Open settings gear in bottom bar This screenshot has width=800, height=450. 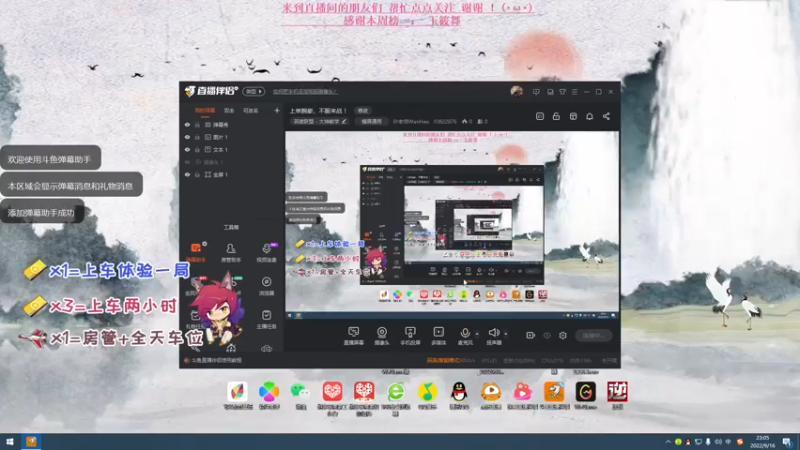[x=563, y=335]
